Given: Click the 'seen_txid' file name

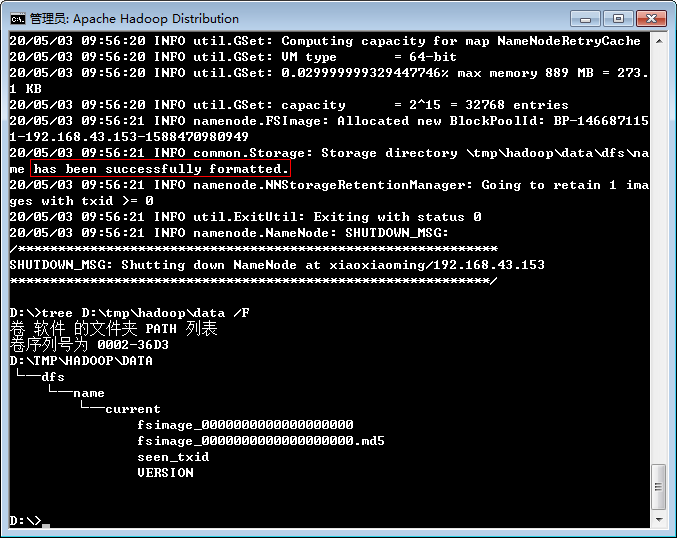Looking at the screenshot, I should coord(173,457).
